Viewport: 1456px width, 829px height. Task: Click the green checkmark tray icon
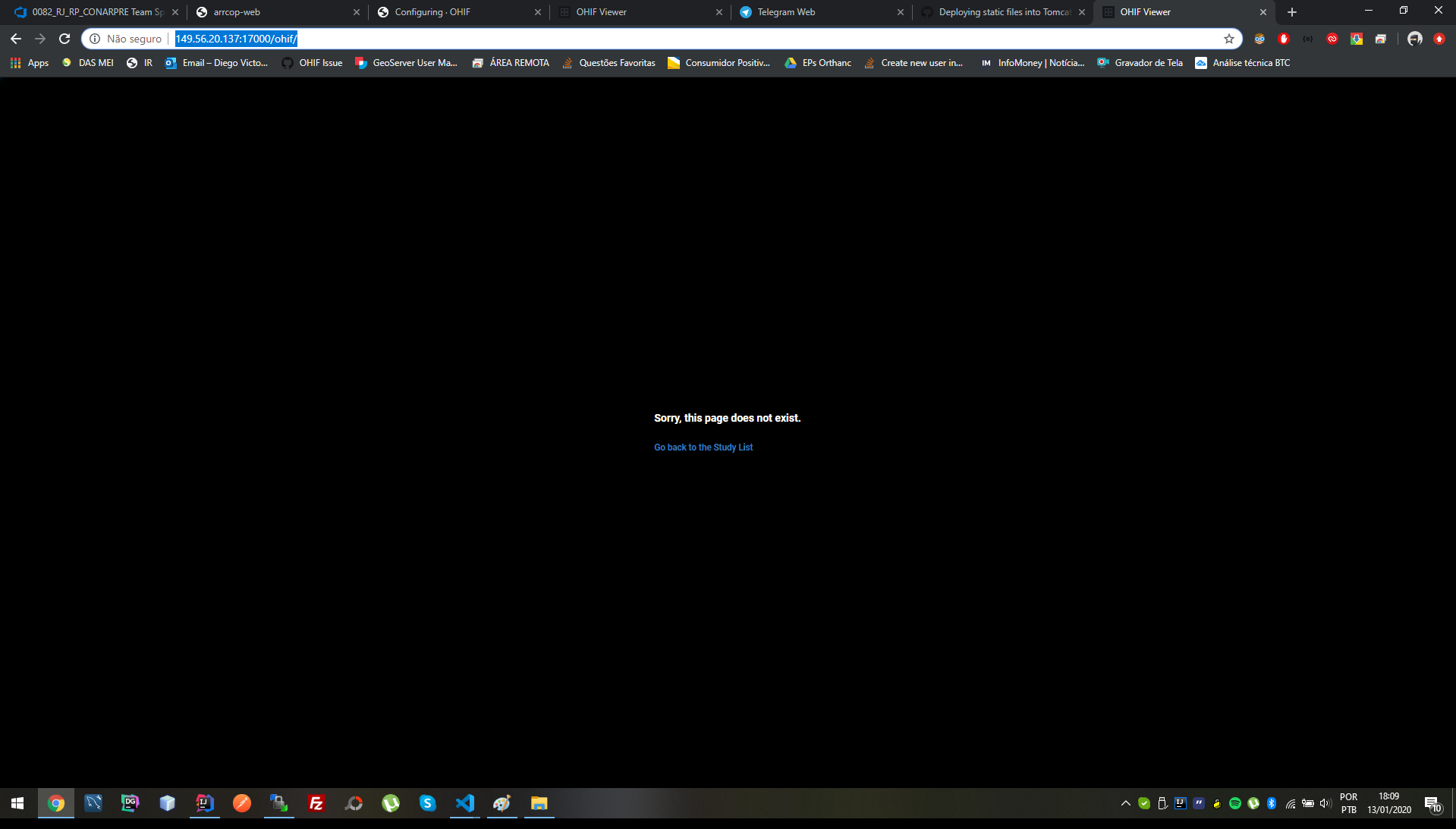(x=1144, y=803)
